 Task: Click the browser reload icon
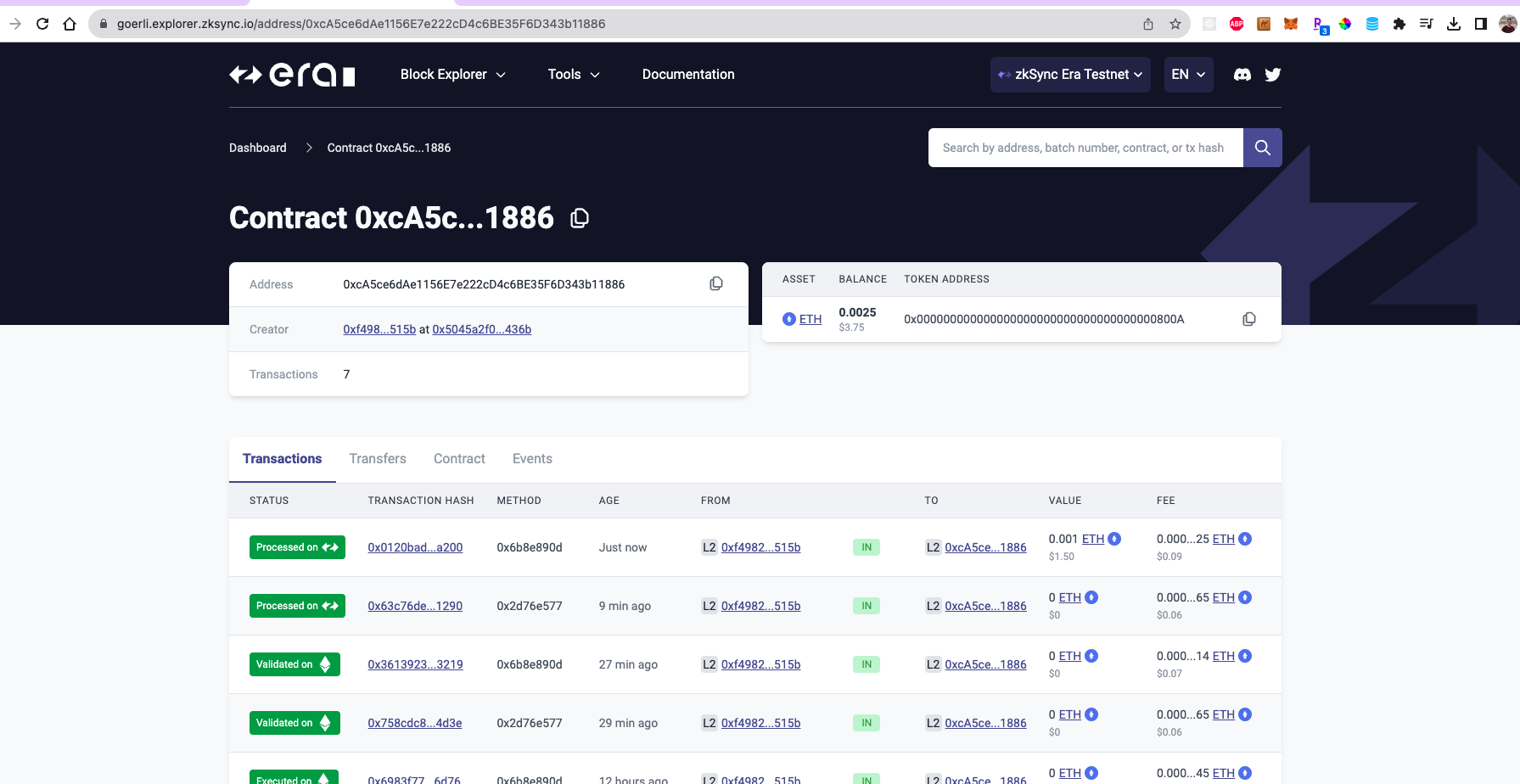point(42,24)
